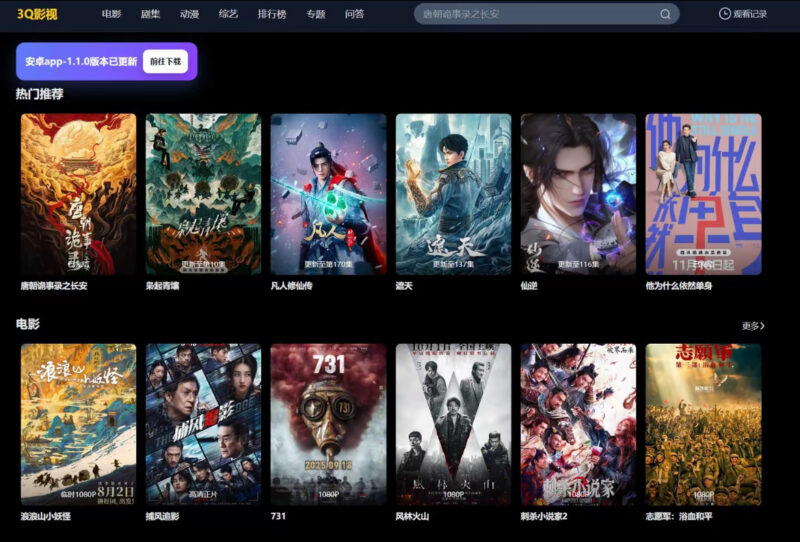This screenshot has width=800, height=542.
Task: Open 志愿军:浴血和平 movie poster
Action: 703,424
